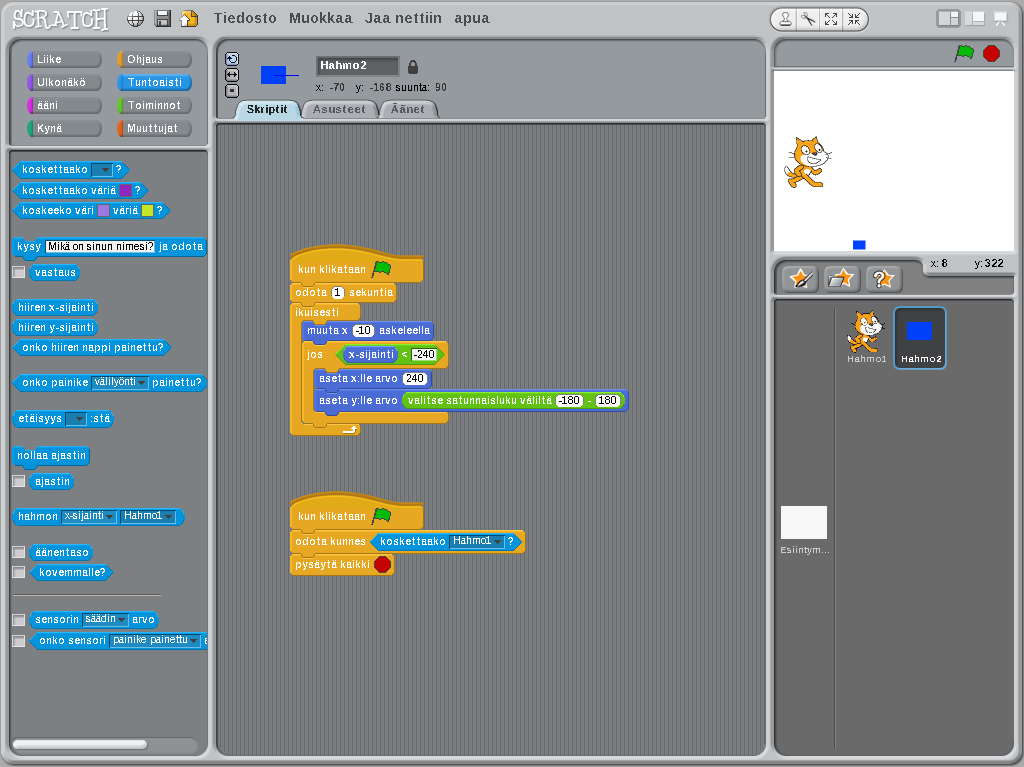Image resolution: width=1024 pixels, height=767 pixels.
Task: Check the ajastin reporter checkbox
Action: click(x=19, y=481)
